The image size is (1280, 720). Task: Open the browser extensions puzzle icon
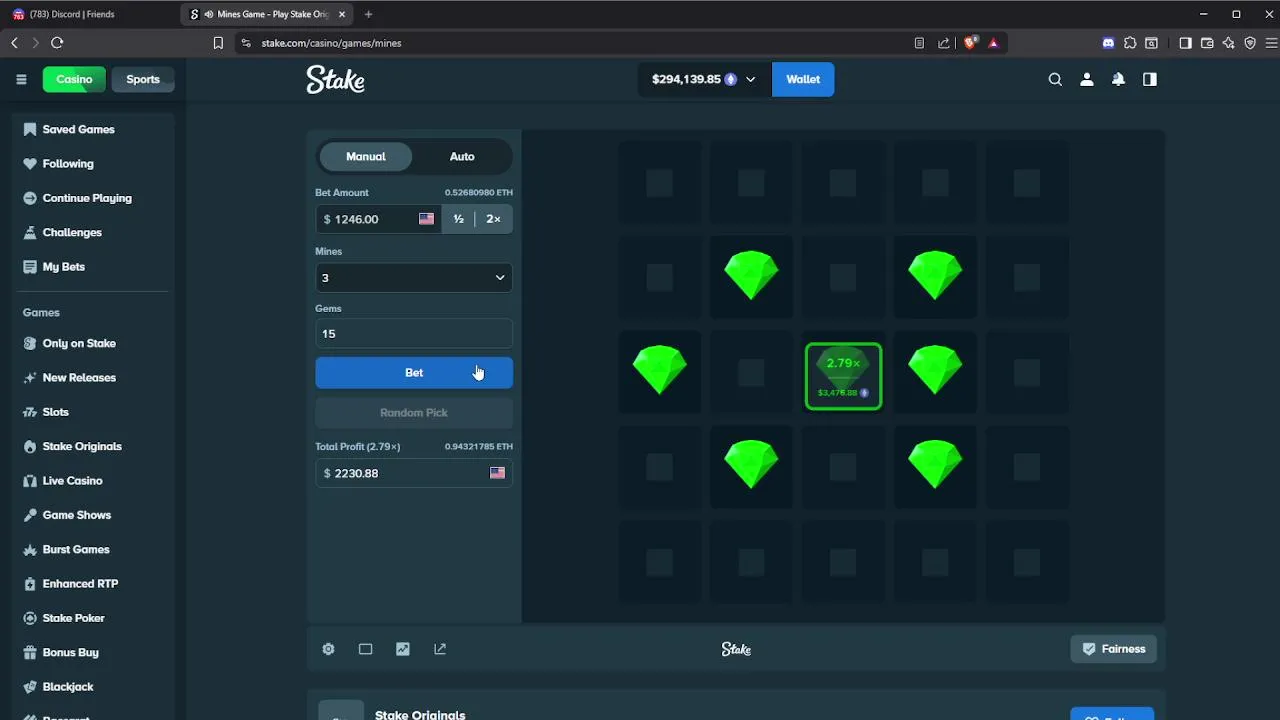tap(1130, 43)
